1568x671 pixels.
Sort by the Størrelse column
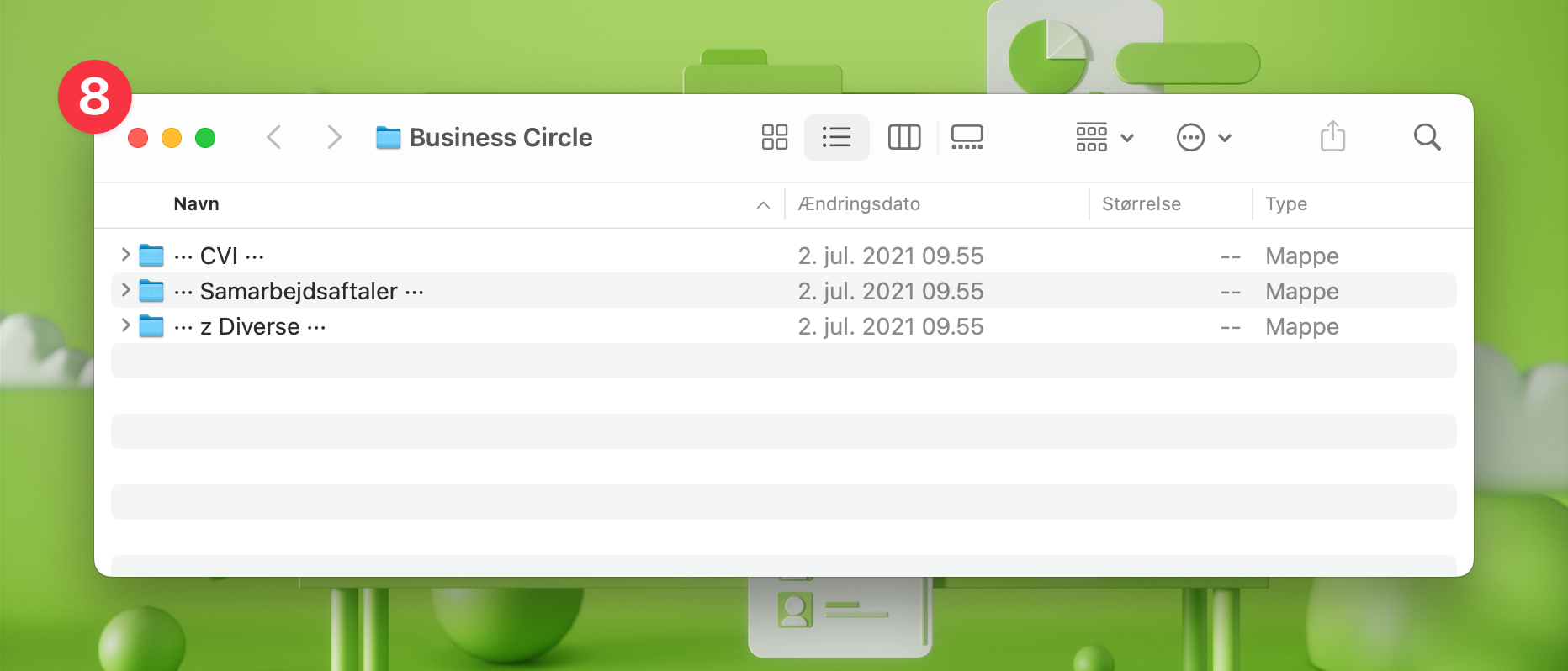point(1141,204)
